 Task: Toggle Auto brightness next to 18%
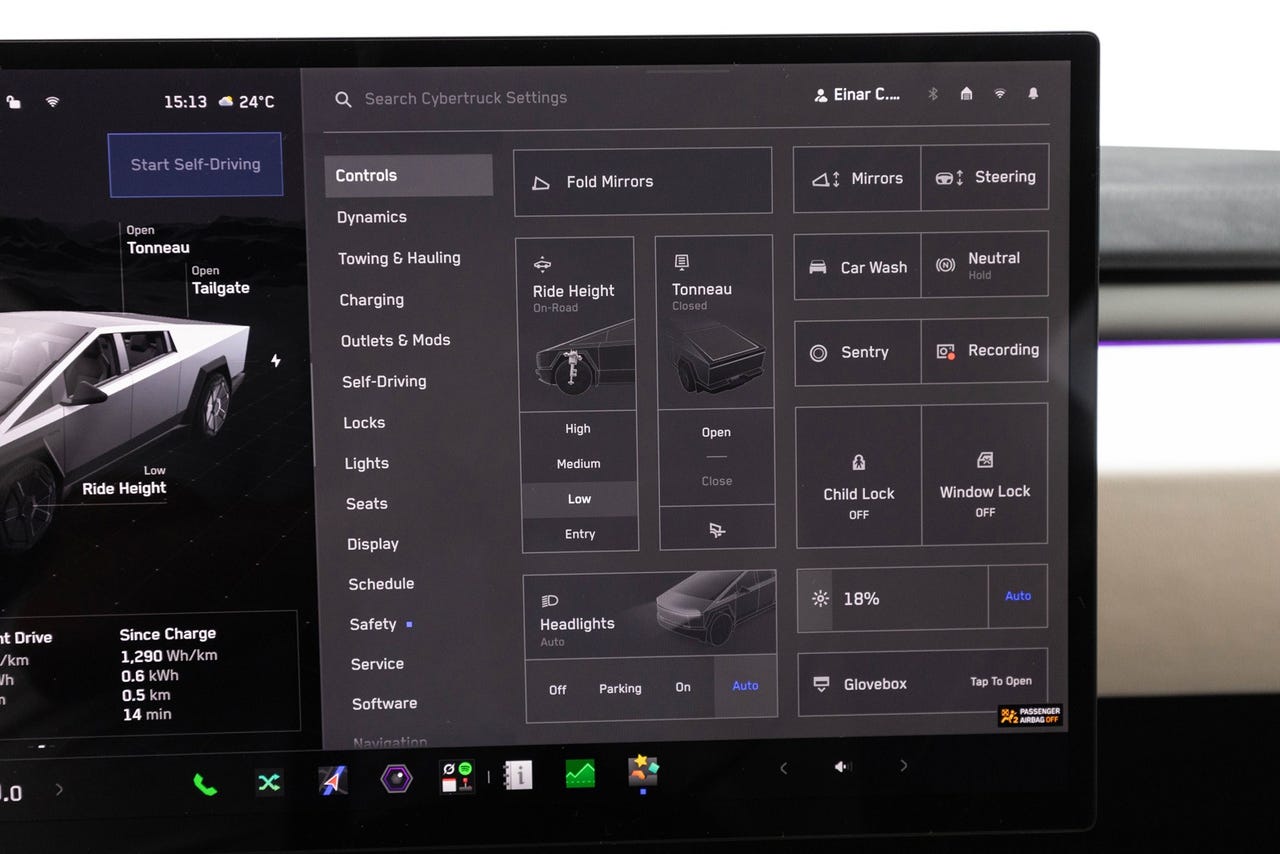click(x=1018, y=596)
